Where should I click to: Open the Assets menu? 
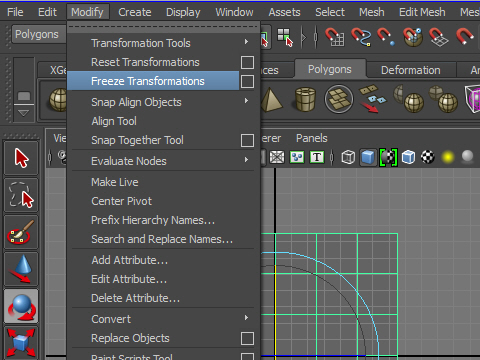coord(284,12)
